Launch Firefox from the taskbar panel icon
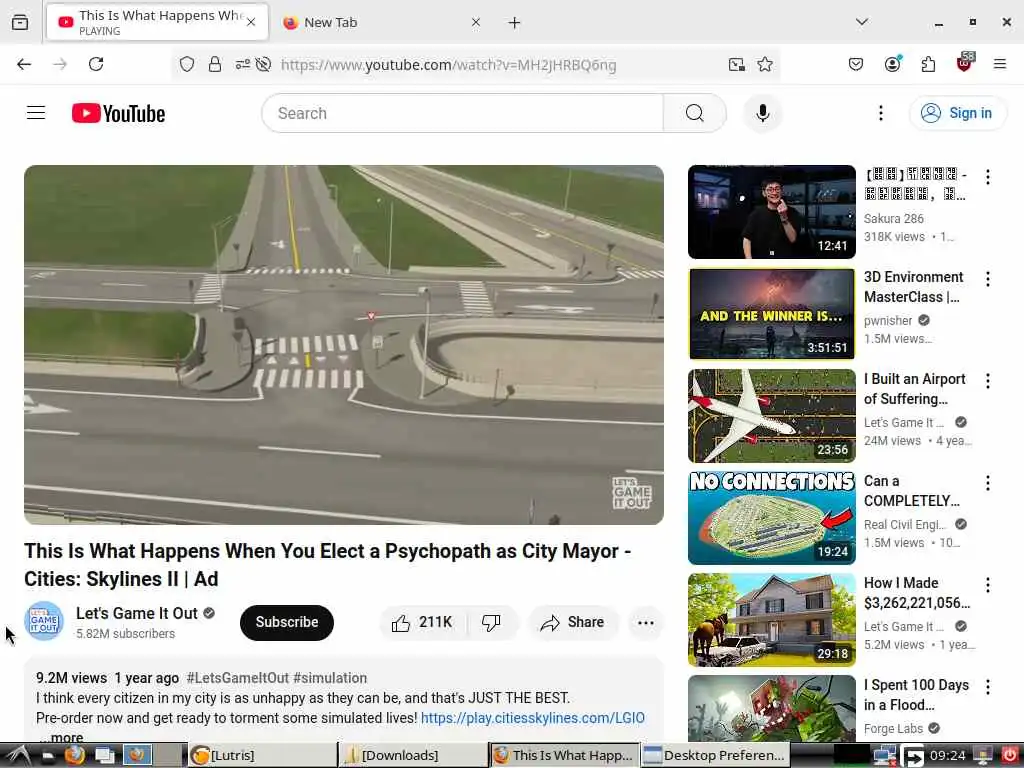Screen dimensions: 1024x768 [x=74, y=755]
